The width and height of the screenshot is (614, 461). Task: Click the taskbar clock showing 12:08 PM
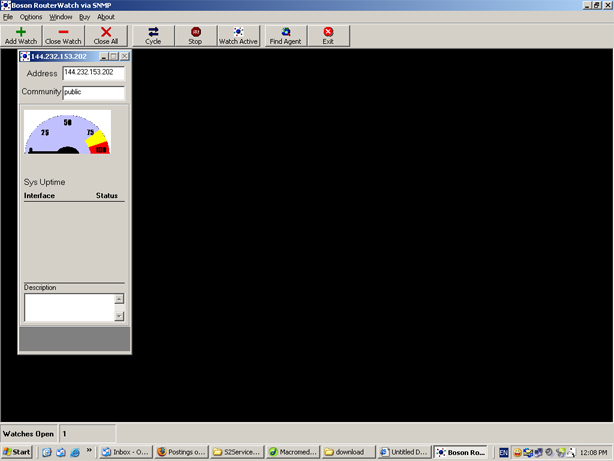(594, 452)
